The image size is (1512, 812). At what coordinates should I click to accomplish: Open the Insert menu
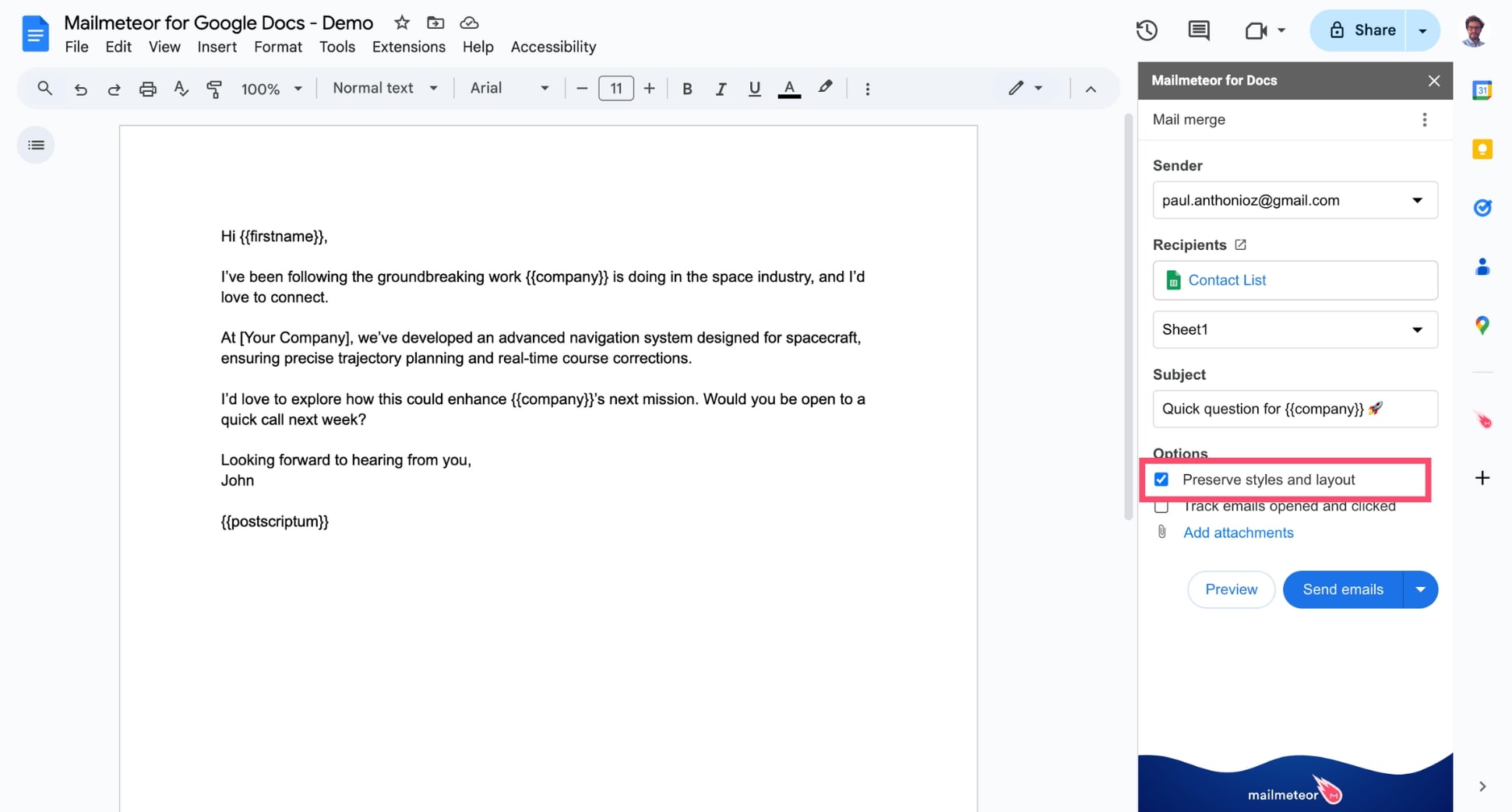[x=217, y=47]
